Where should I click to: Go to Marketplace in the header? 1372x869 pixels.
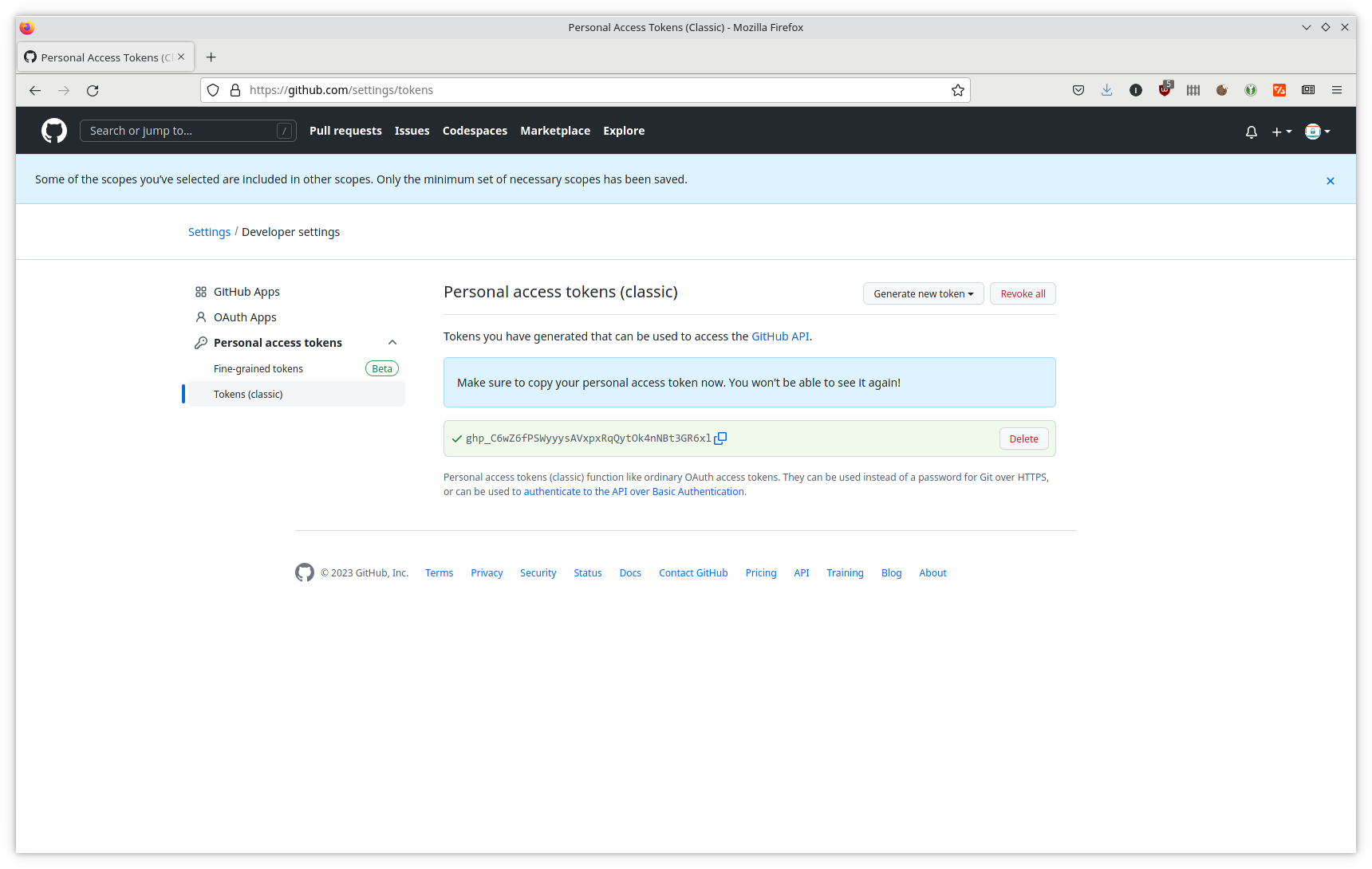pos(555,131)
